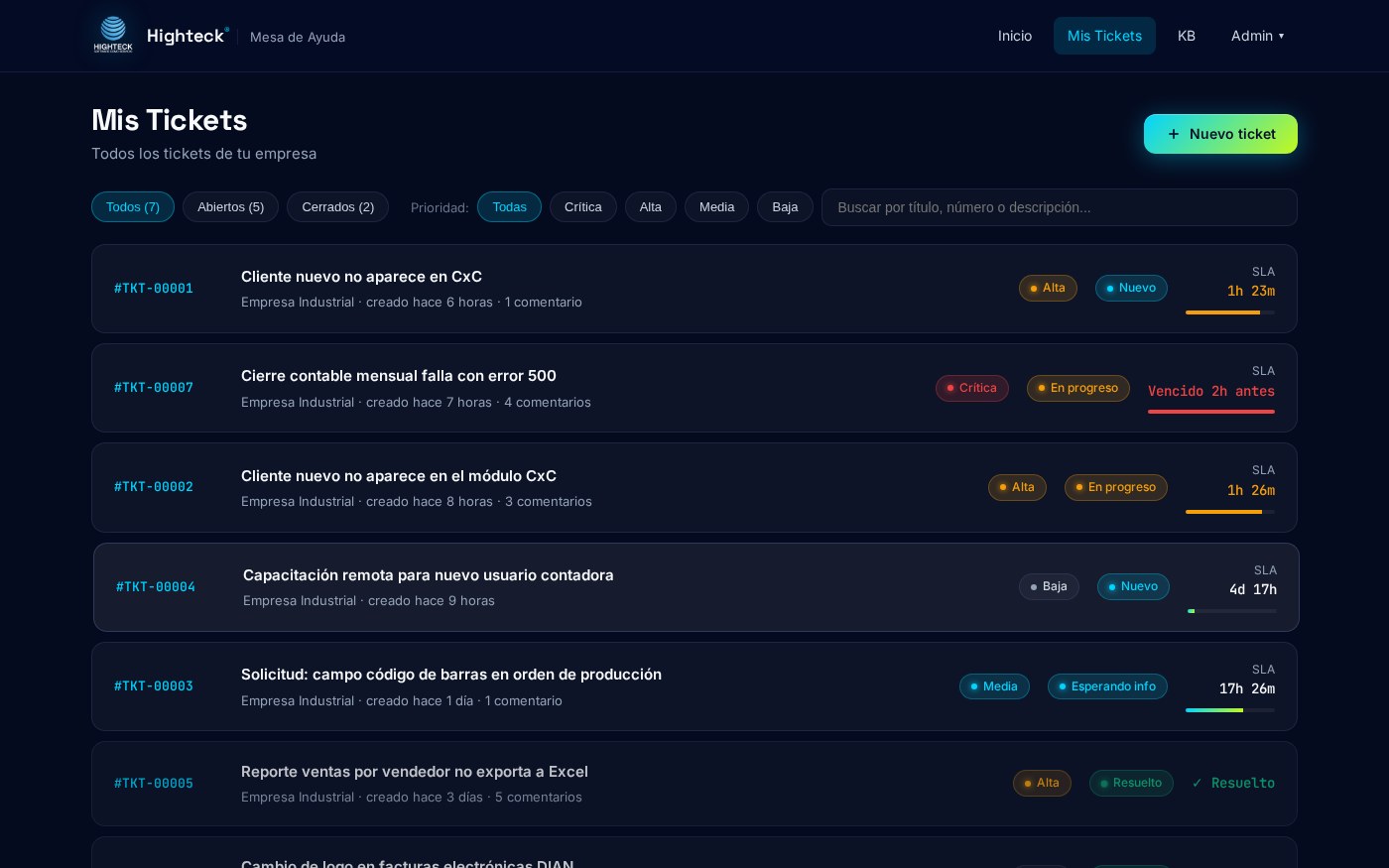The image size is (1389, 868).
Task: Focus the ticket search field
Action: pyautogui.click(x=1059, y=207)
